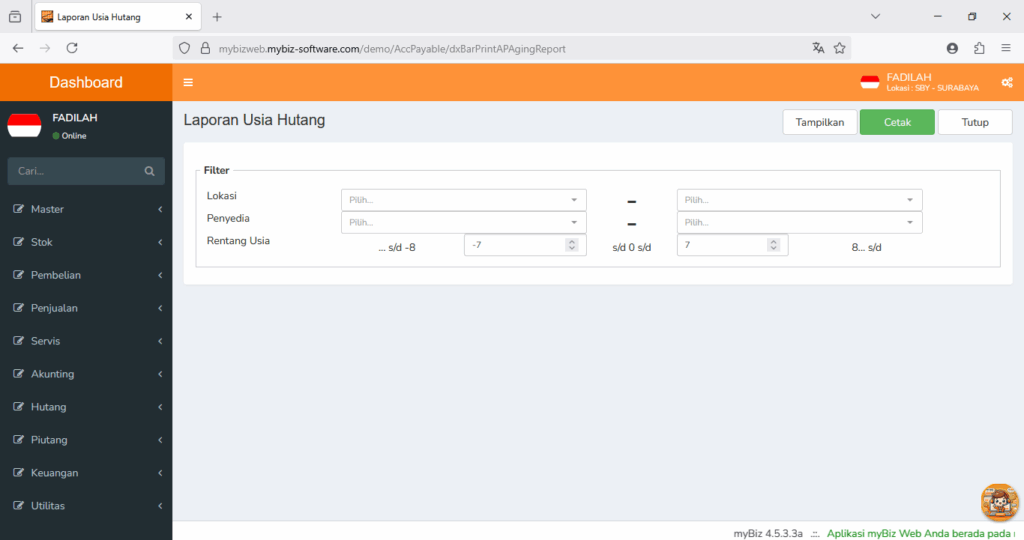Click the Stok edit icon in sidebar

click(x=18, y=242)
